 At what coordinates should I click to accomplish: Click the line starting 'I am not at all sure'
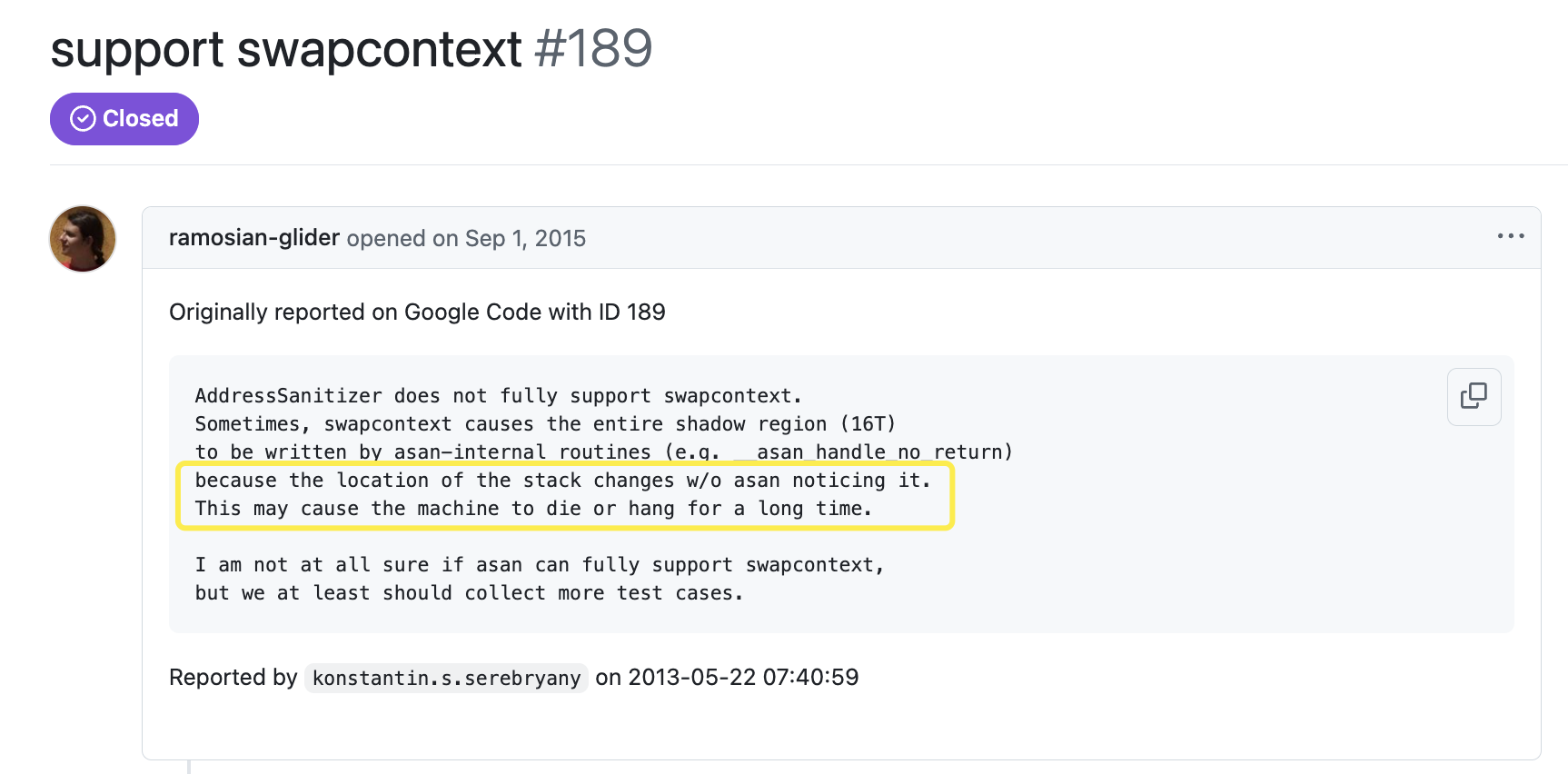point(539,565)
